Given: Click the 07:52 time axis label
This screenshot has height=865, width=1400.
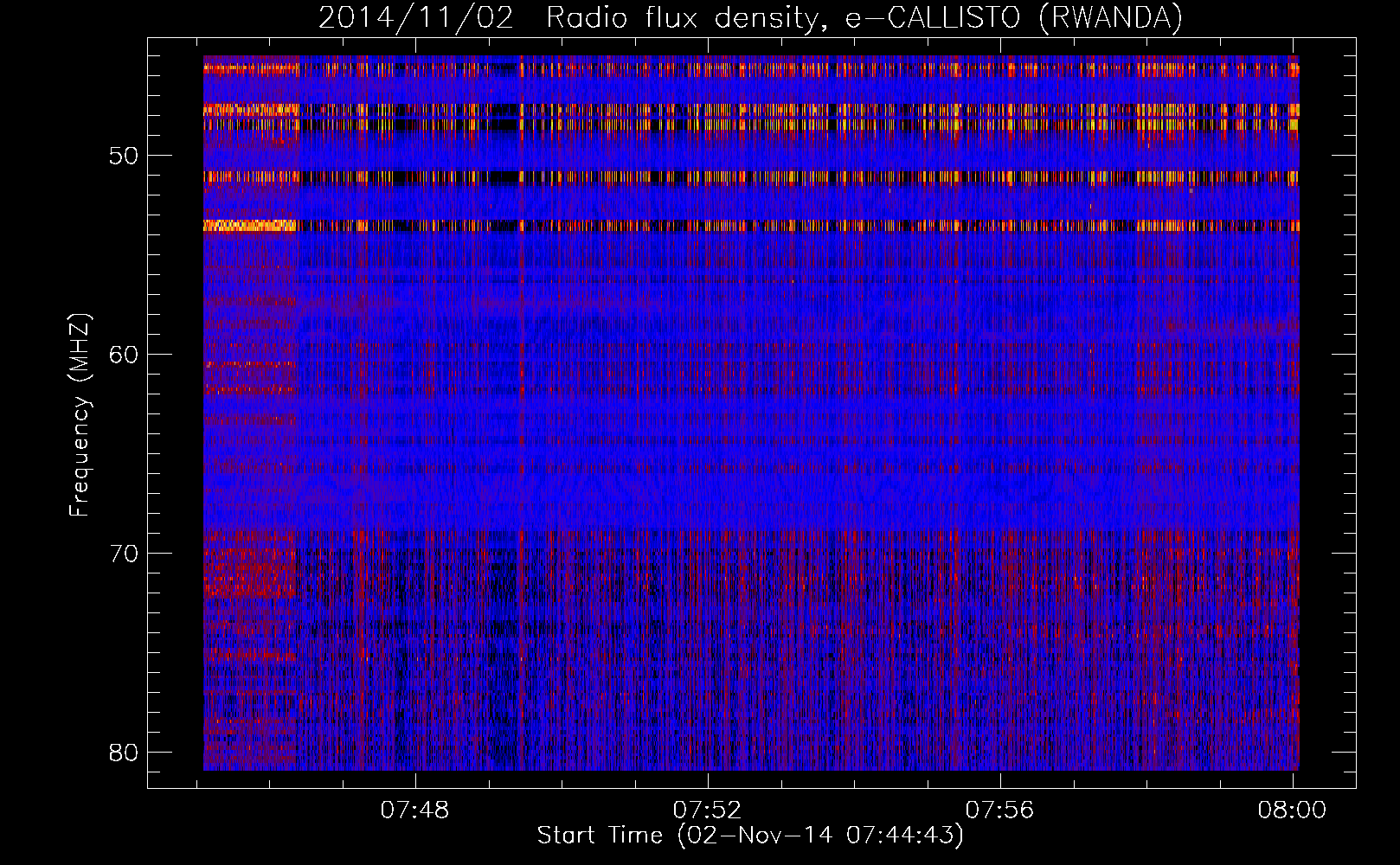Looking at the screenshot, I should [x=708, y=811].
